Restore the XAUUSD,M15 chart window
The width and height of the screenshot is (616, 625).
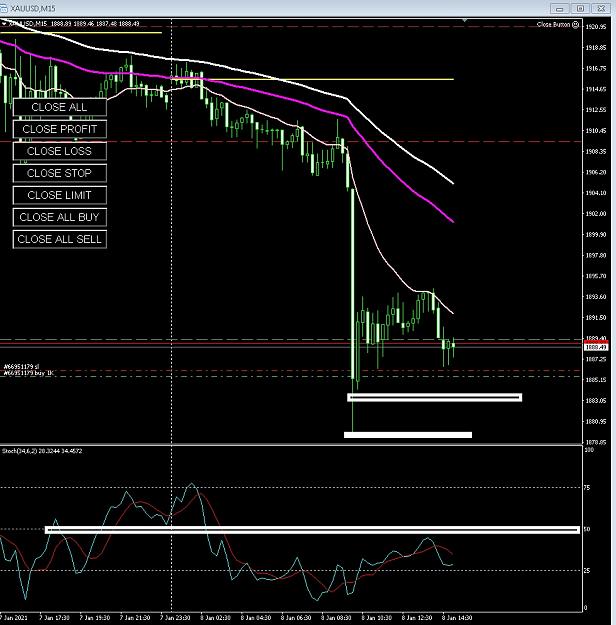(580, 8)
